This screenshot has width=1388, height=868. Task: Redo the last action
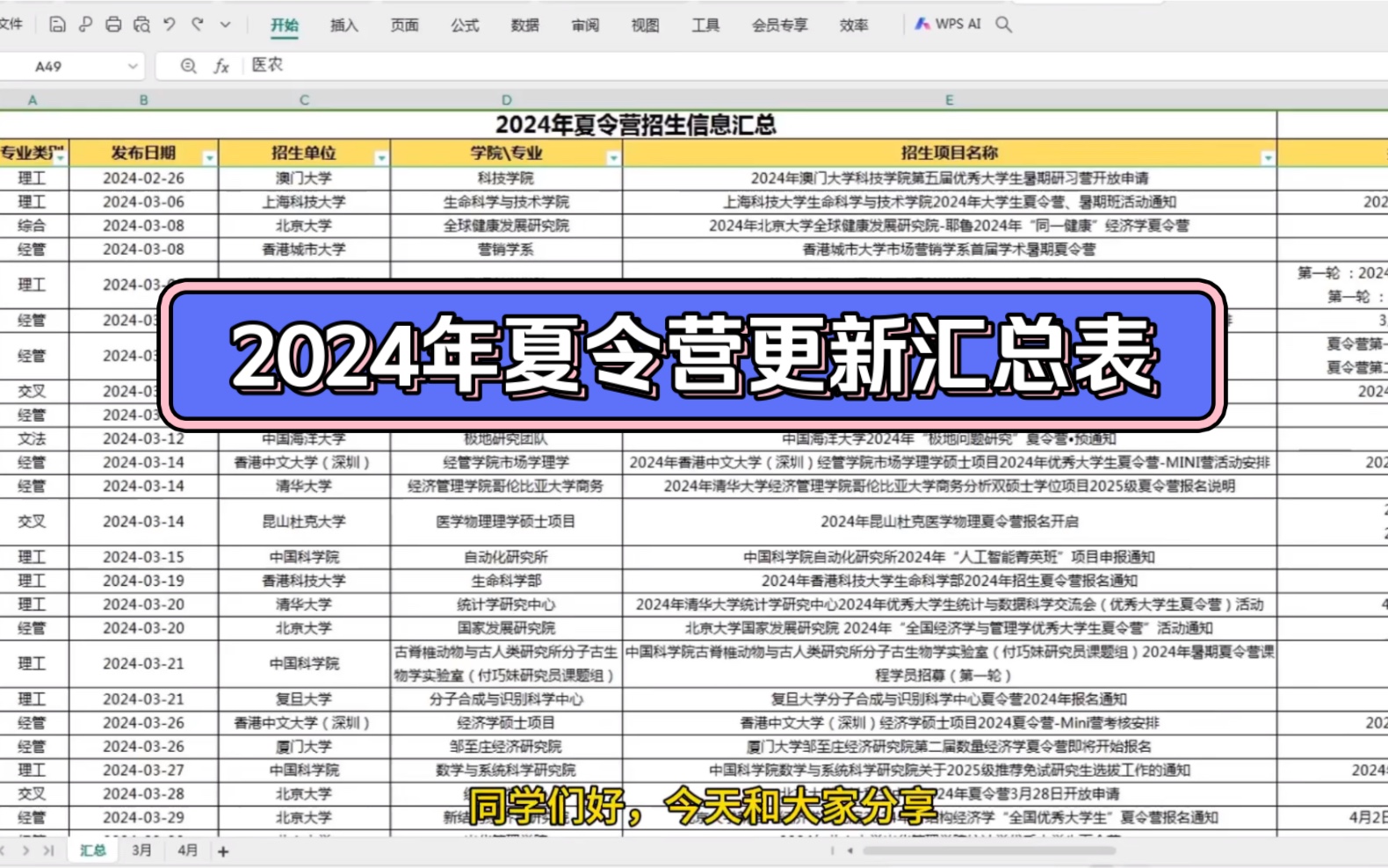198,25
